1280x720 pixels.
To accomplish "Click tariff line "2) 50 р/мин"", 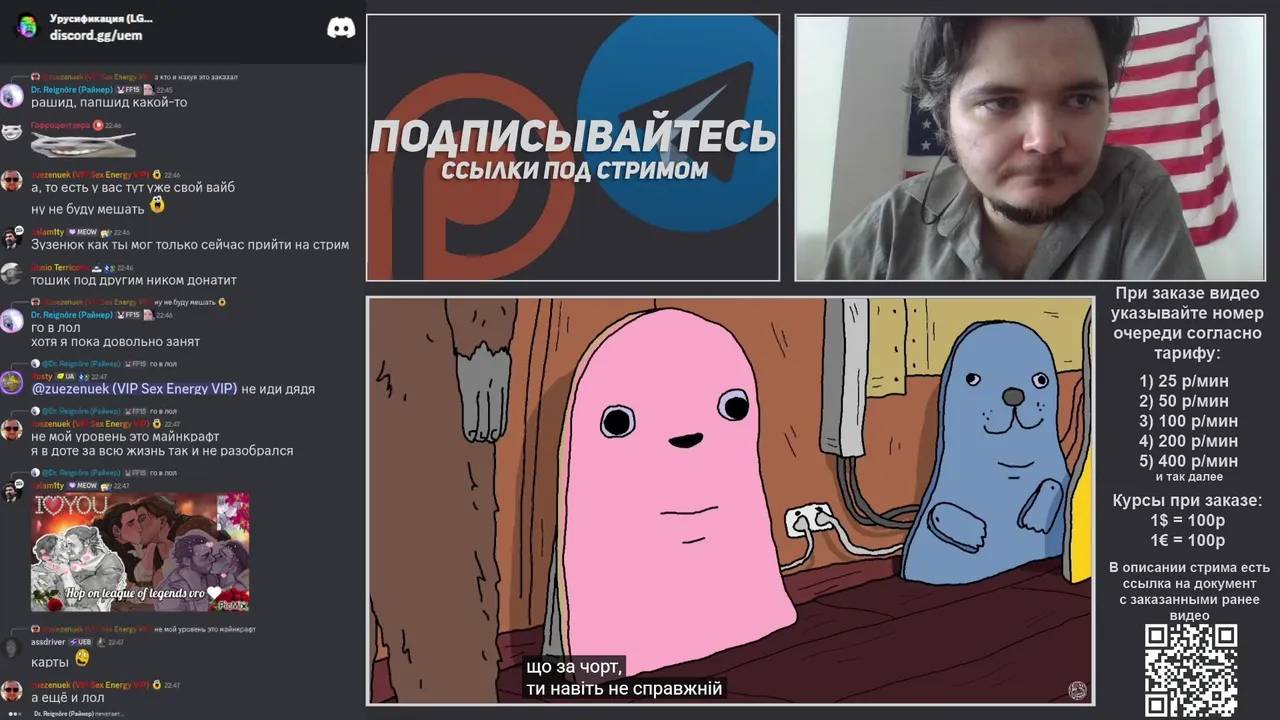I will coord(1184,401).
